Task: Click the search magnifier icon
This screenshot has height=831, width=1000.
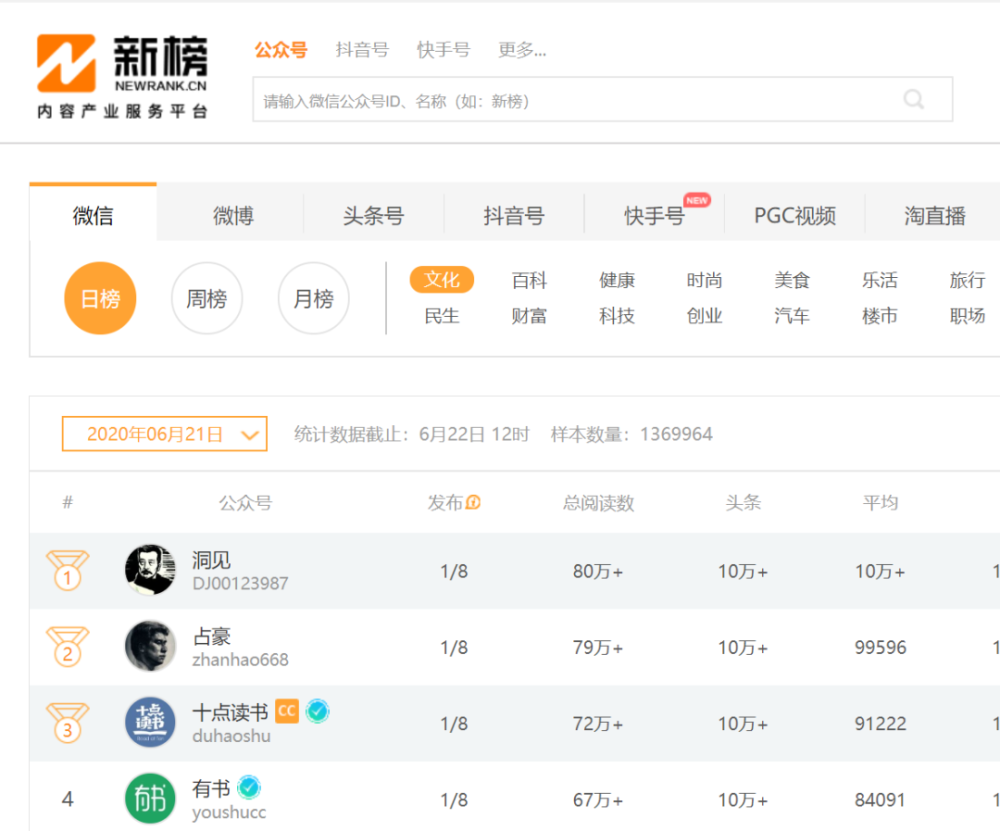Action: [913, 99]
